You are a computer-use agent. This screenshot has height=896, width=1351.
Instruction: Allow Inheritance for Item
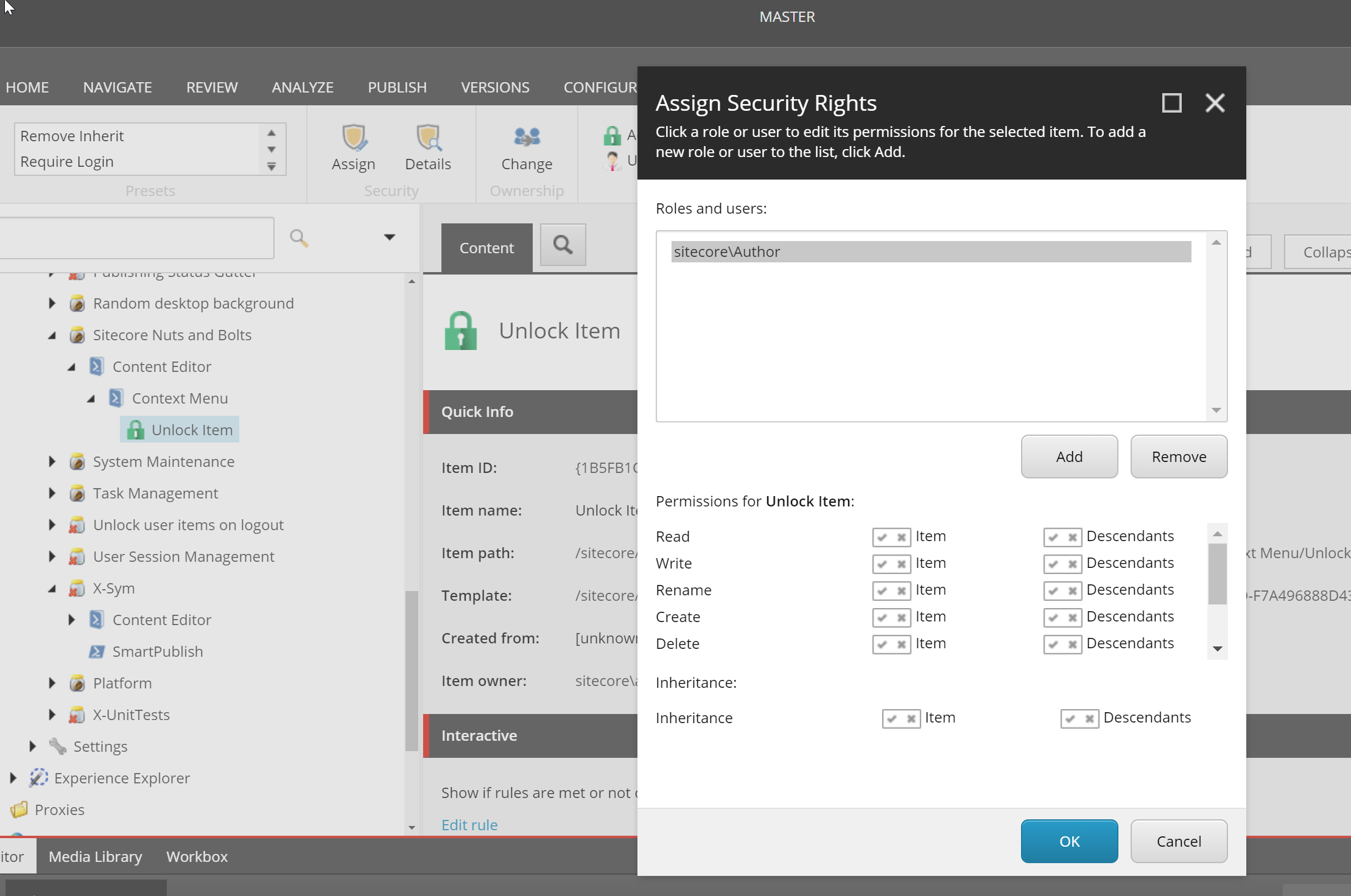point(892,718)
